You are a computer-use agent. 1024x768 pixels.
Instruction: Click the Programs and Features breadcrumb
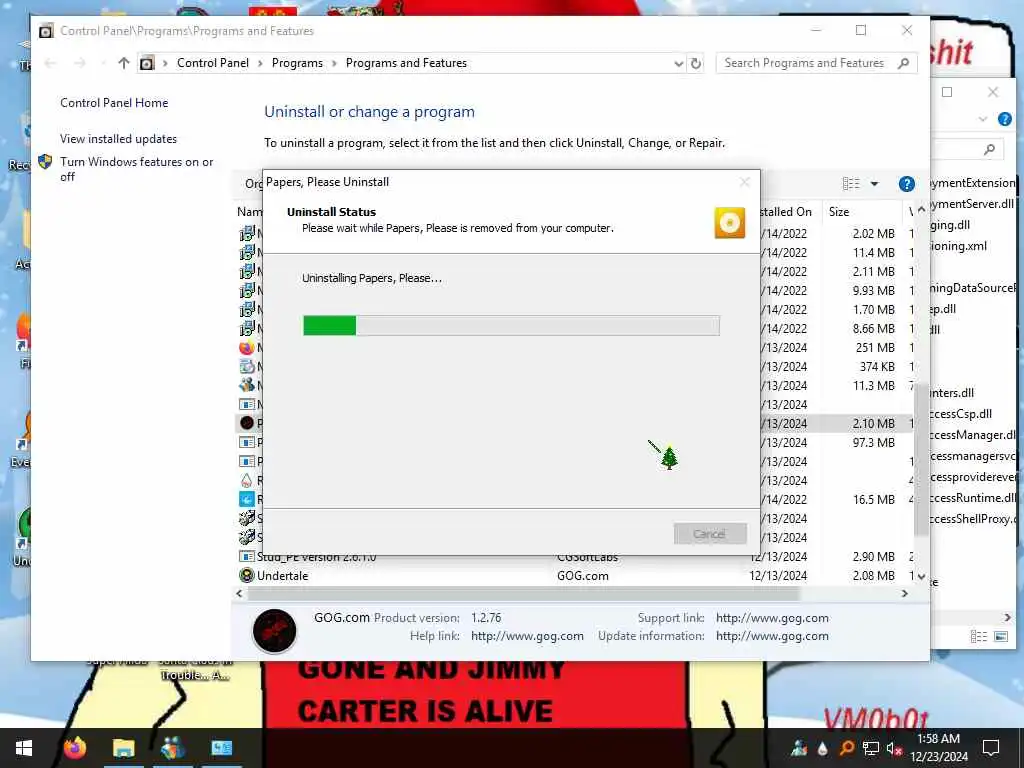(x=406, y=63)
